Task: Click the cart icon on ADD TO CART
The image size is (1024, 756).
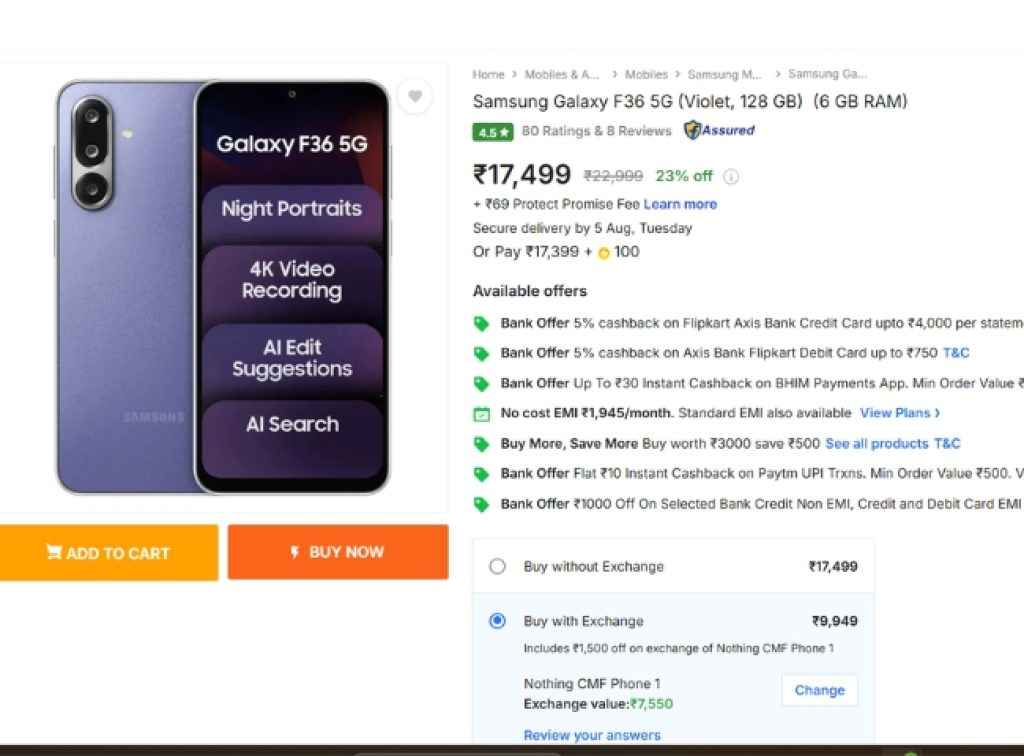Action: [54, 552]
